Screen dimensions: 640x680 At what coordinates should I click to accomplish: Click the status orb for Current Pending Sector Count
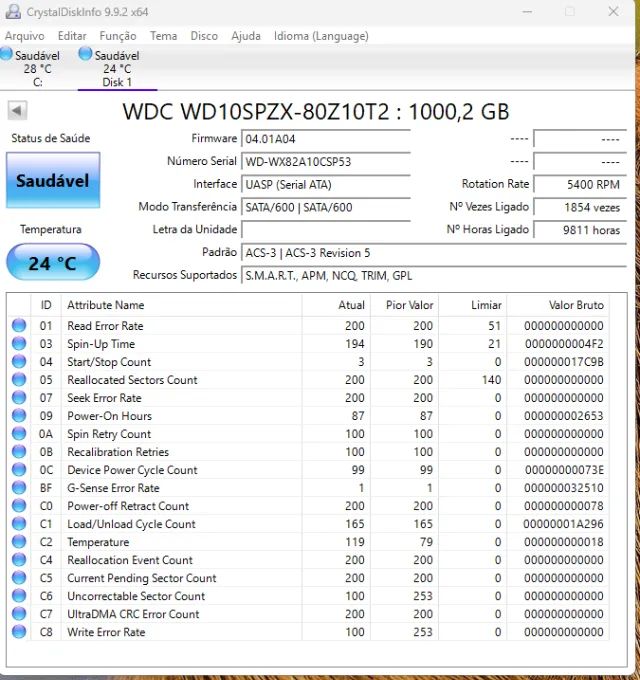click(x=19, y=577)
